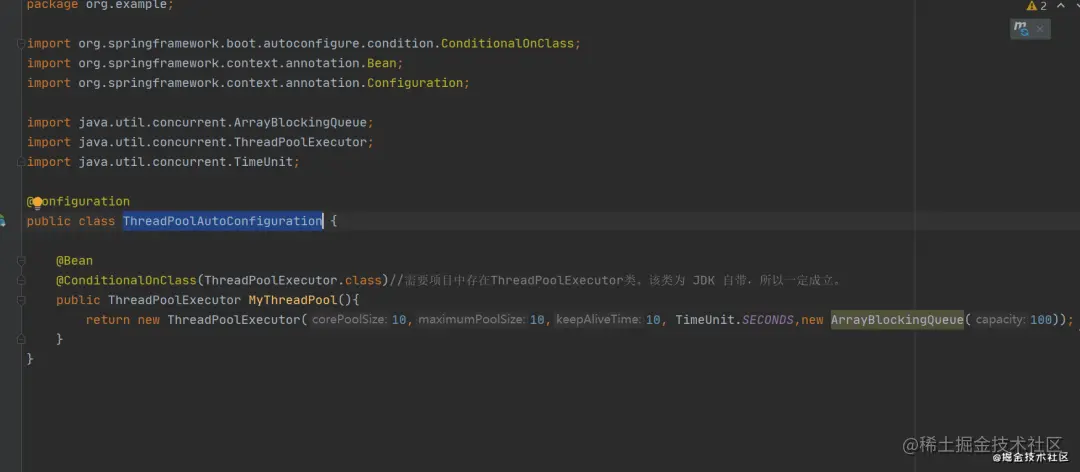Dismiss the Maven reload notification
Screen dimensions: 1080x472
pyautogui.click(x=1040, y=29)
